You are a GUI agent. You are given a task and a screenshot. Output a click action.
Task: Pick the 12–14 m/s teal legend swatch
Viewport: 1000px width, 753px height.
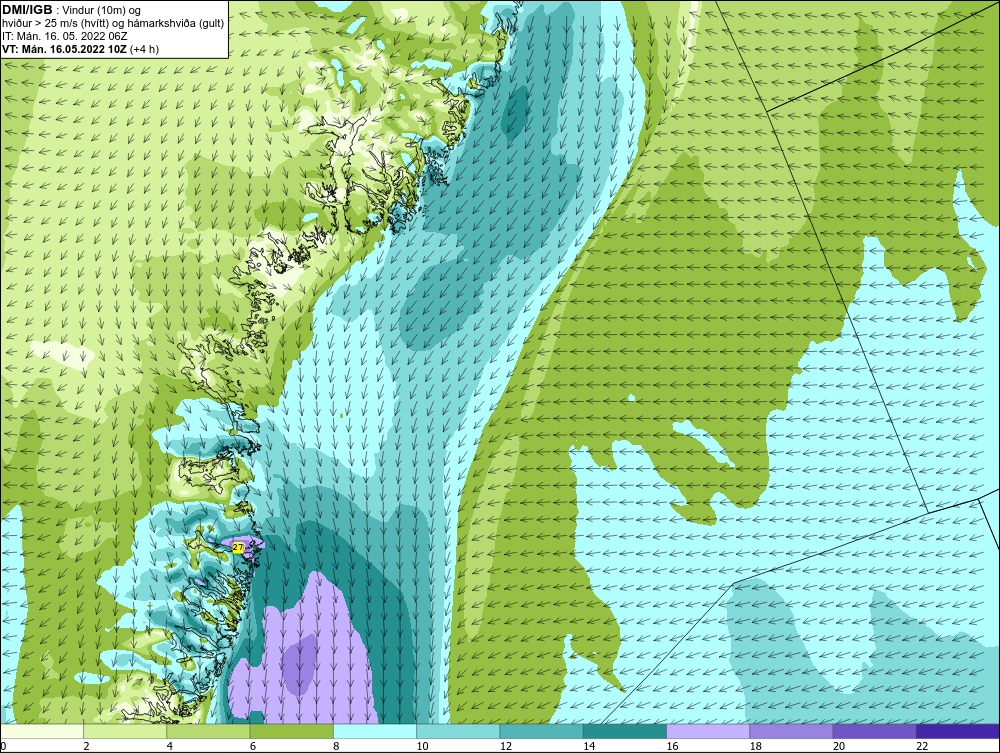pyautogui.click(x=541, y=731)
